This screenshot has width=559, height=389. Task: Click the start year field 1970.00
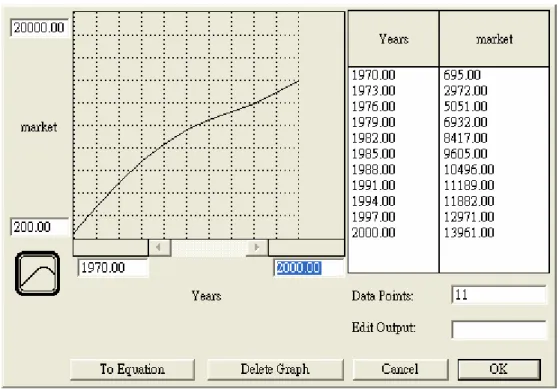point(113,268)
